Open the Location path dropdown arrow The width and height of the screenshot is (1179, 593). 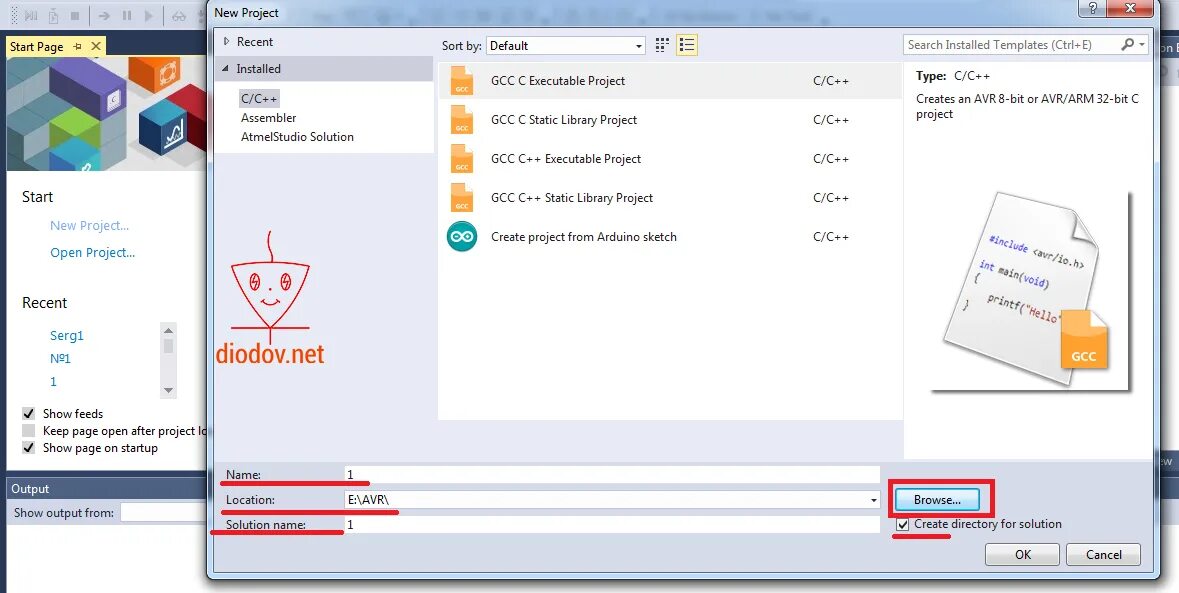click(x=873, y=500)
